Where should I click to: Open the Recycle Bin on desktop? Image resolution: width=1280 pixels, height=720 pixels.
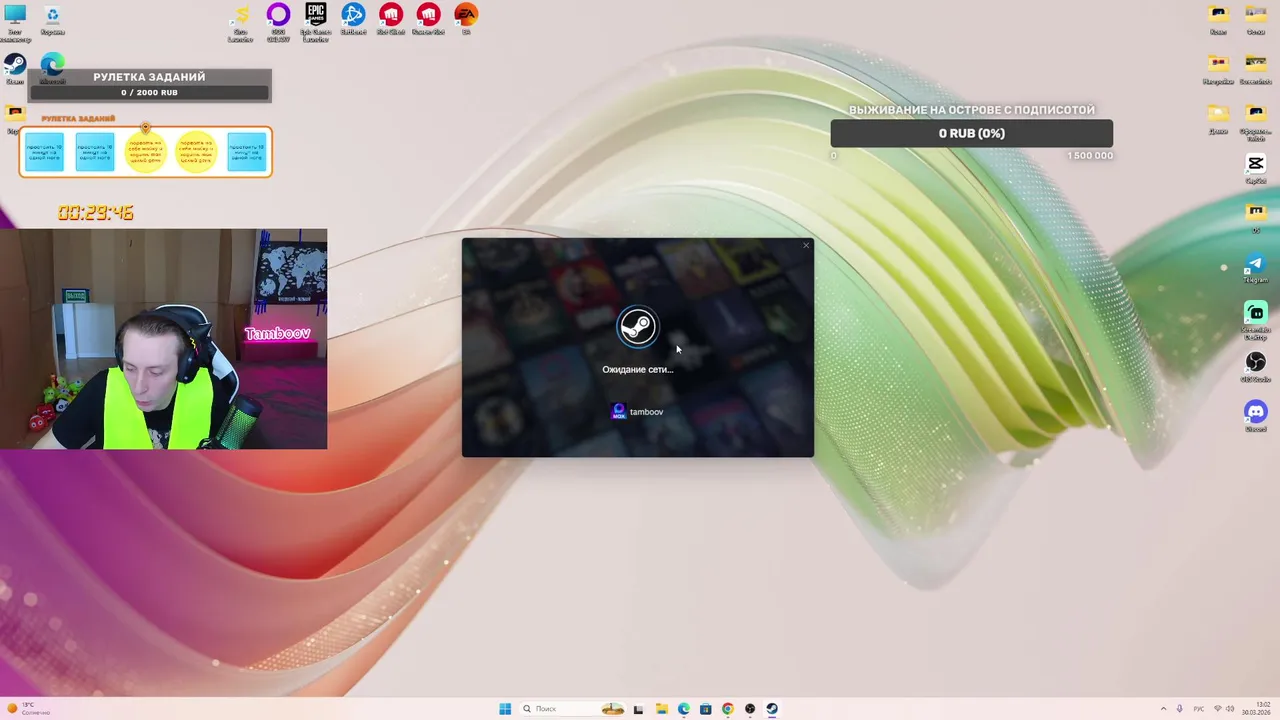[x=52, y=19]
